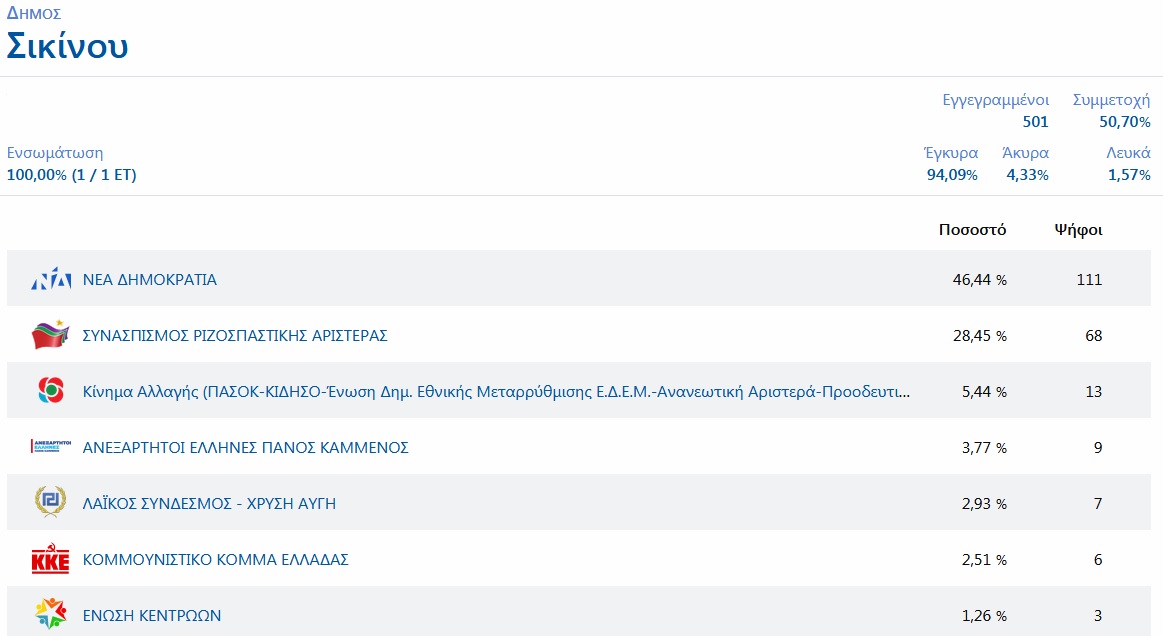The image size is (1163, 636).
Task: Open ΑΝΕΞΑΡΤΗΤΟΙ ΕΛΛΗΝΕΣ ΠΑΝΟΣ ΚΑΜΜΕΝΟΣ link
Action: 246,448
